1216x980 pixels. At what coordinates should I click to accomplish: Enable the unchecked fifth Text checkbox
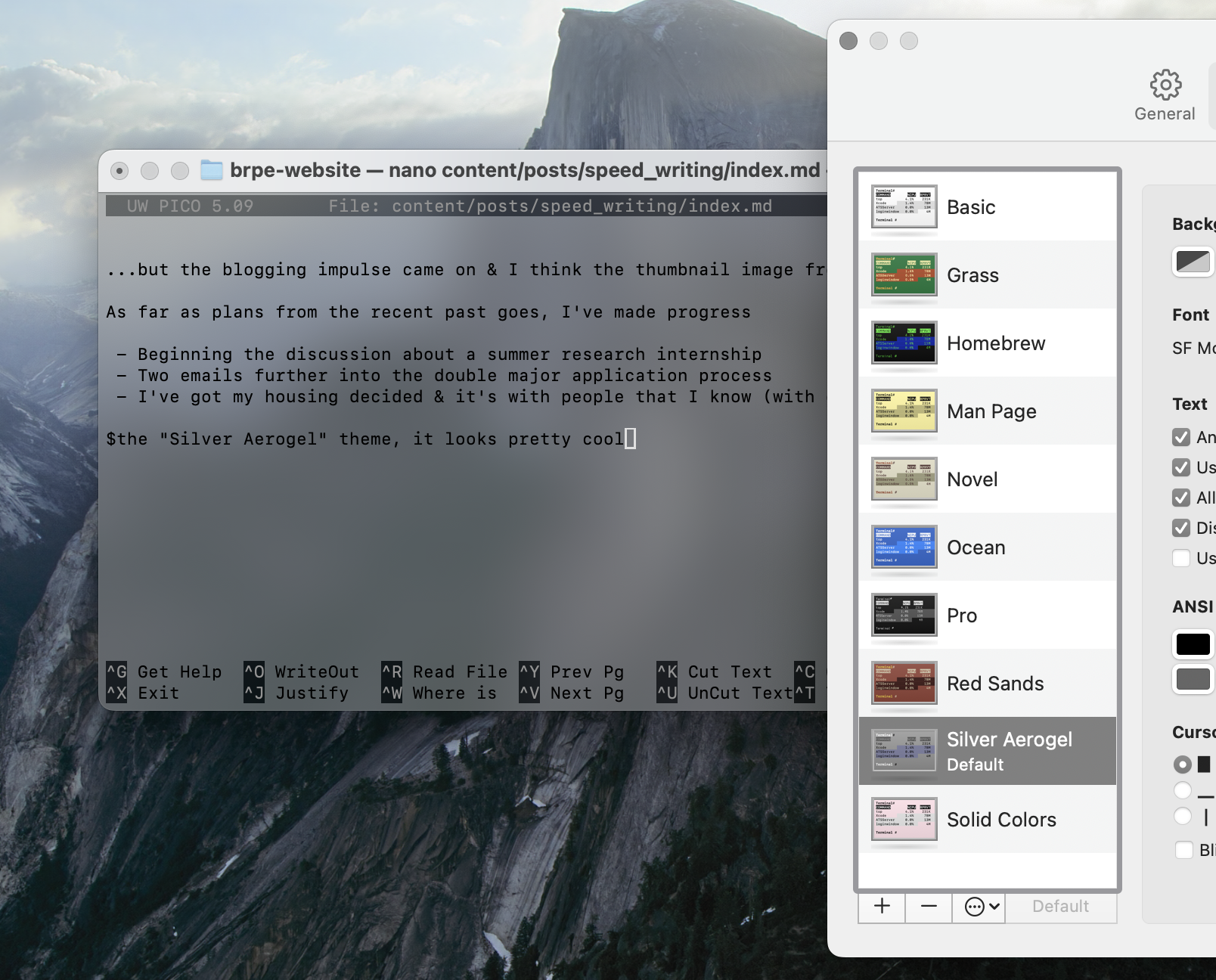(x=1181, y=558)
